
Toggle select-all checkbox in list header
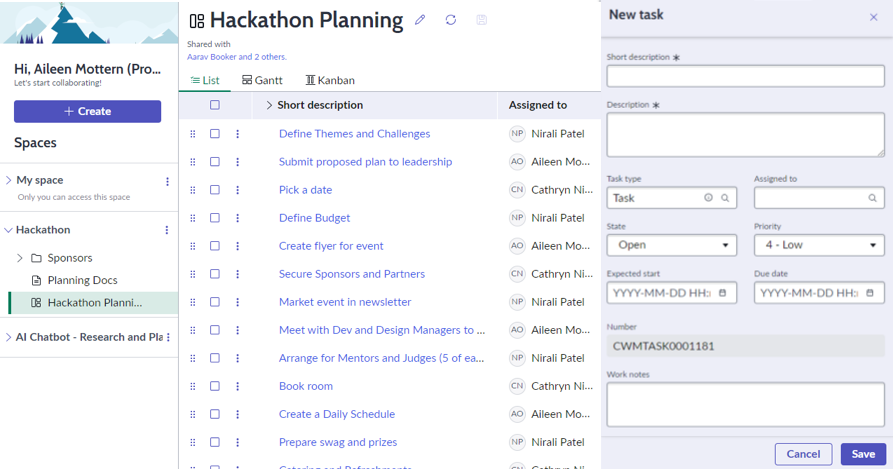click(215, 105)
